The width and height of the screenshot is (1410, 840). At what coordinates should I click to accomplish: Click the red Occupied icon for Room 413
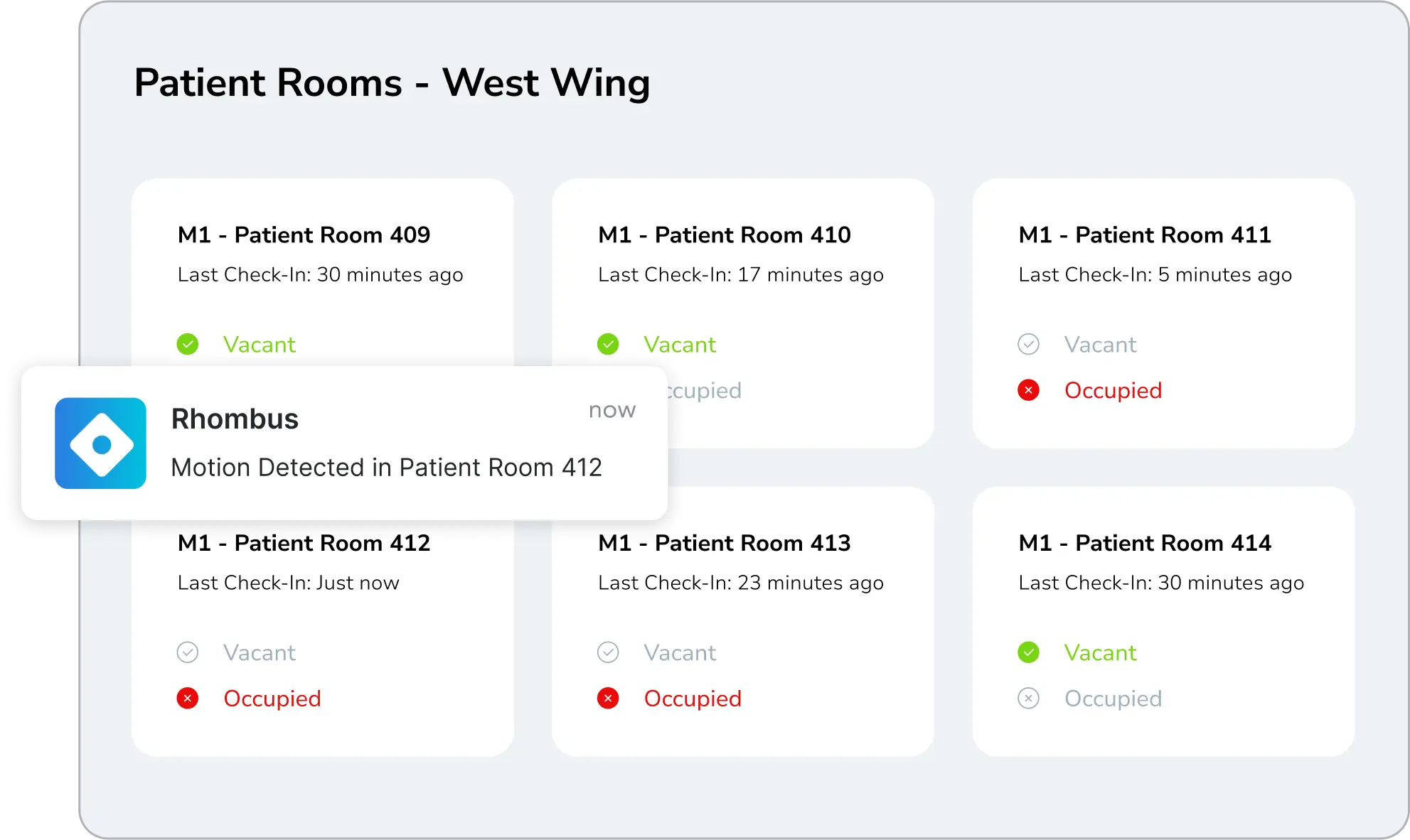click(x=608, y=699)
